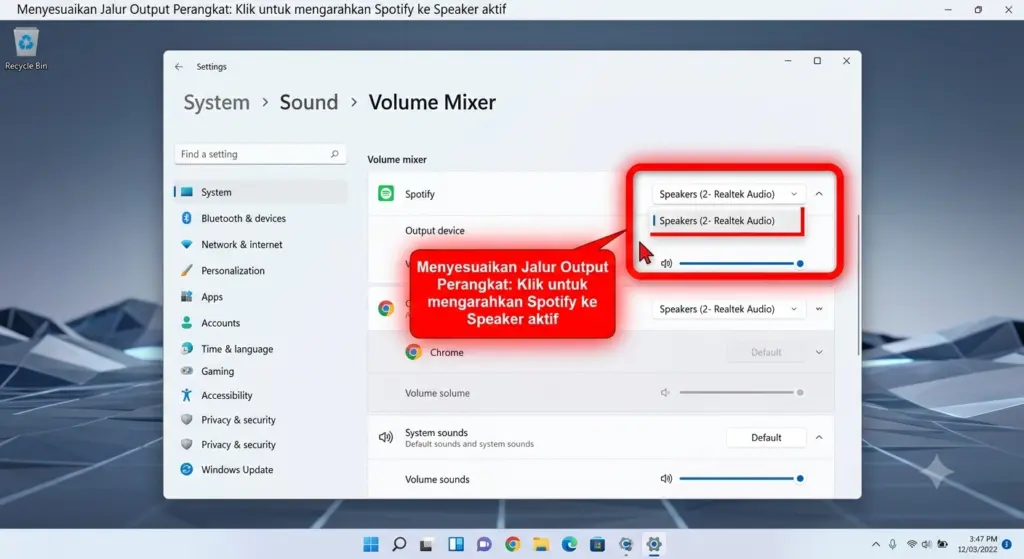Click System in the breadcrumb
1024x559 pixels.
click(x=216, y=103)
